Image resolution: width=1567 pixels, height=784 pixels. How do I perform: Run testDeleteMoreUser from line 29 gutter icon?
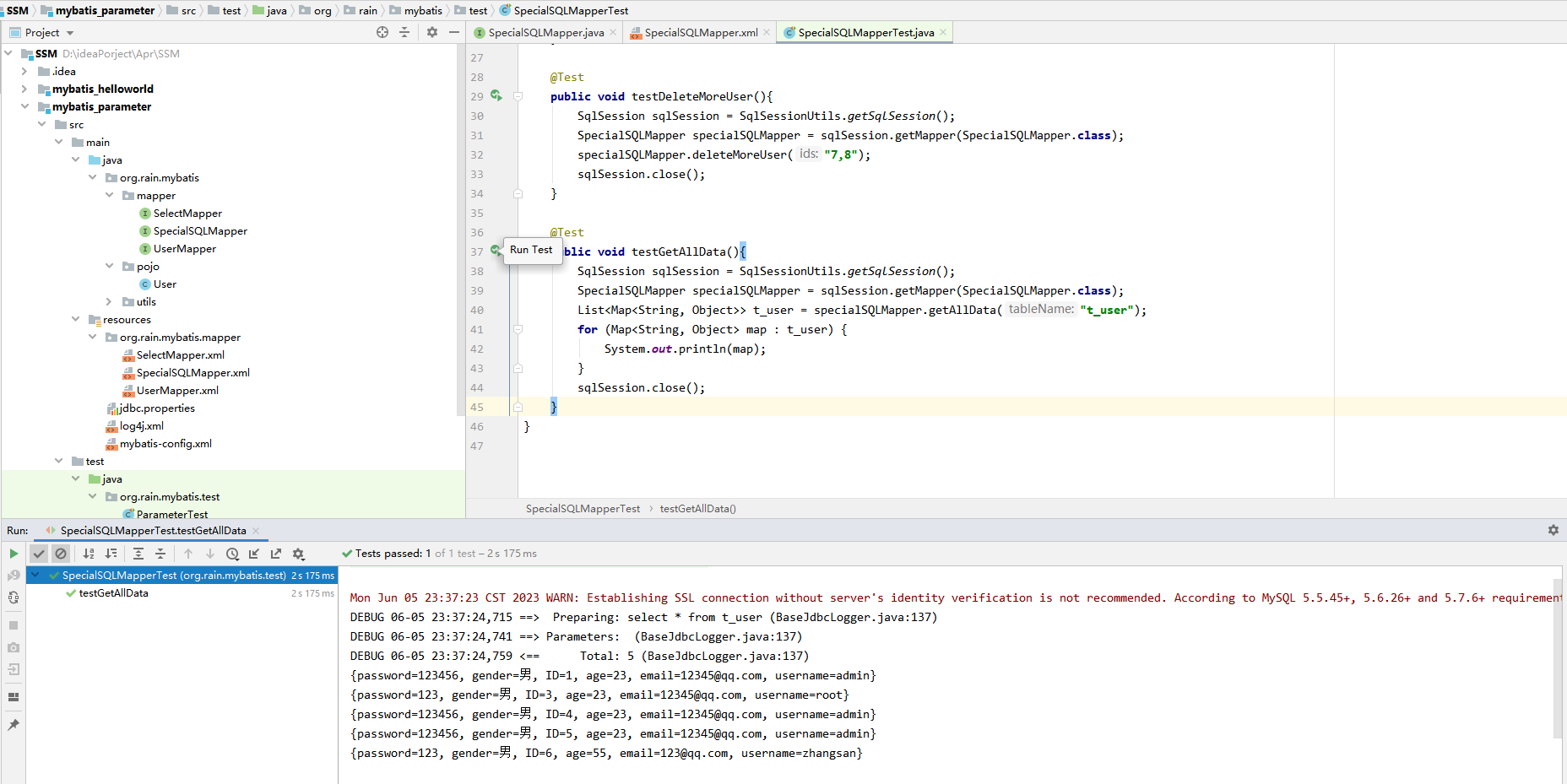[x=496, y=96]
